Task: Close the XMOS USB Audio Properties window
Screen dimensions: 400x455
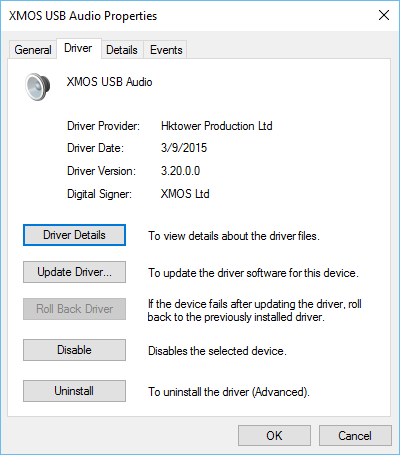Action: (384, 15)
